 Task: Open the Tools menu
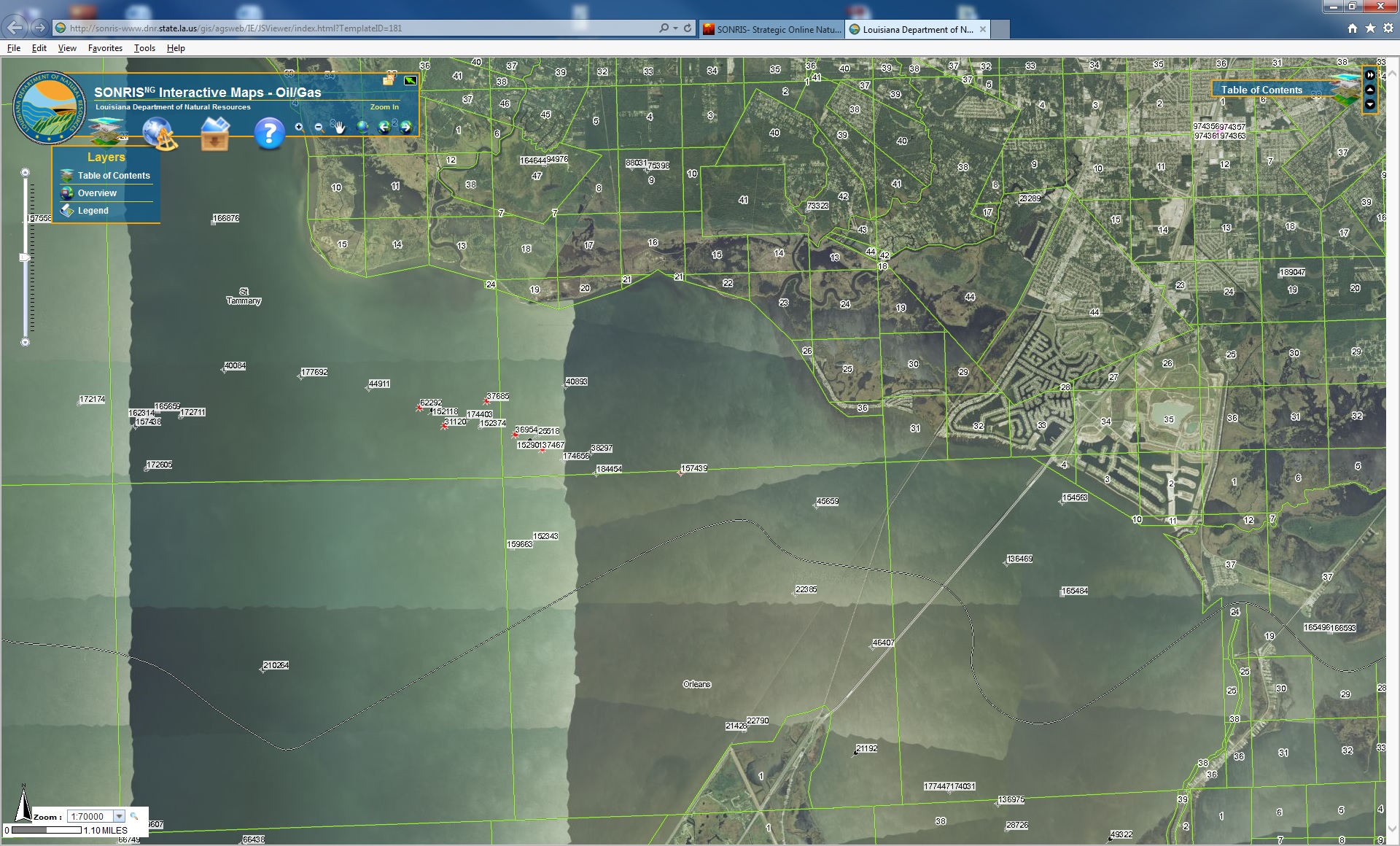tap(144, 48)
